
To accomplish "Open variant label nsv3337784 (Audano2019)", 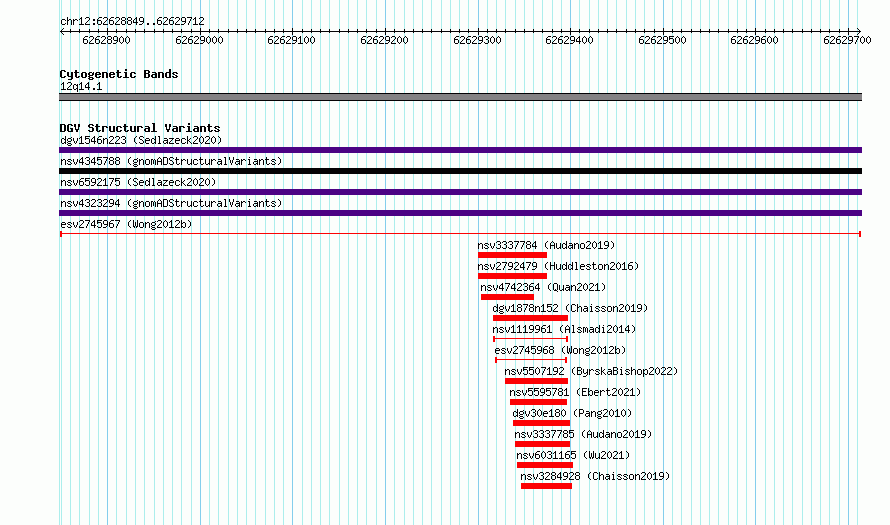I will click(547, 245).
